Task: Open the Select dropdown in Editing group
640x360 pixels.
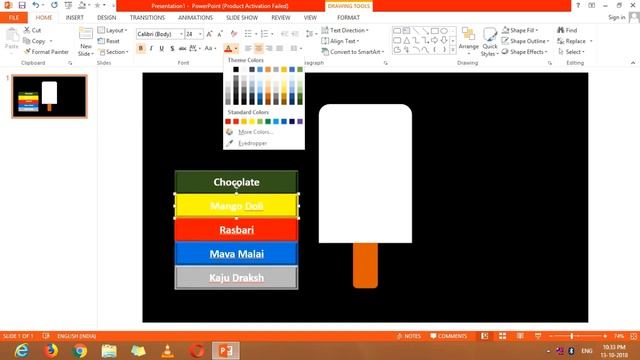Action: pos(571,52)
